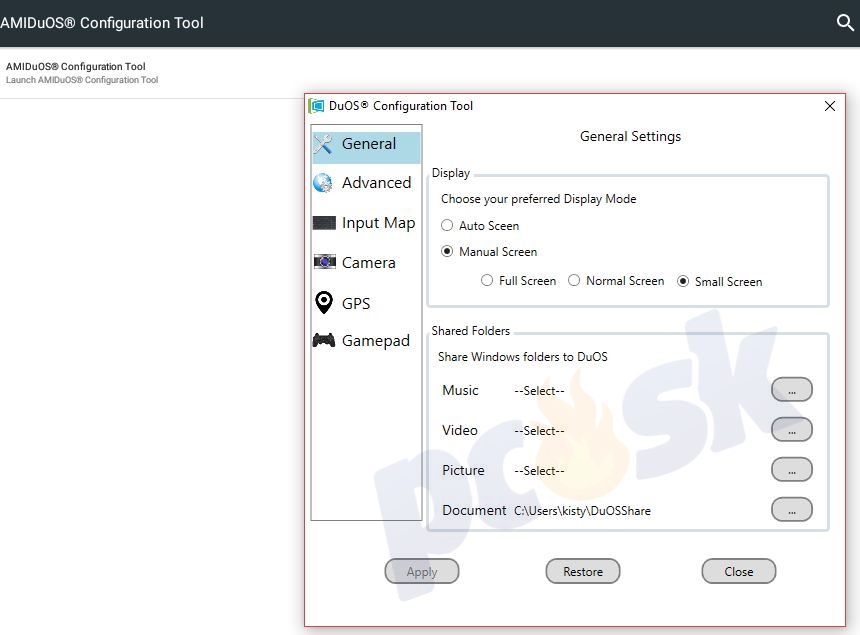Click the GPS location pin icon
This screenshot has width=860, height=635.
tap(324, 302)
